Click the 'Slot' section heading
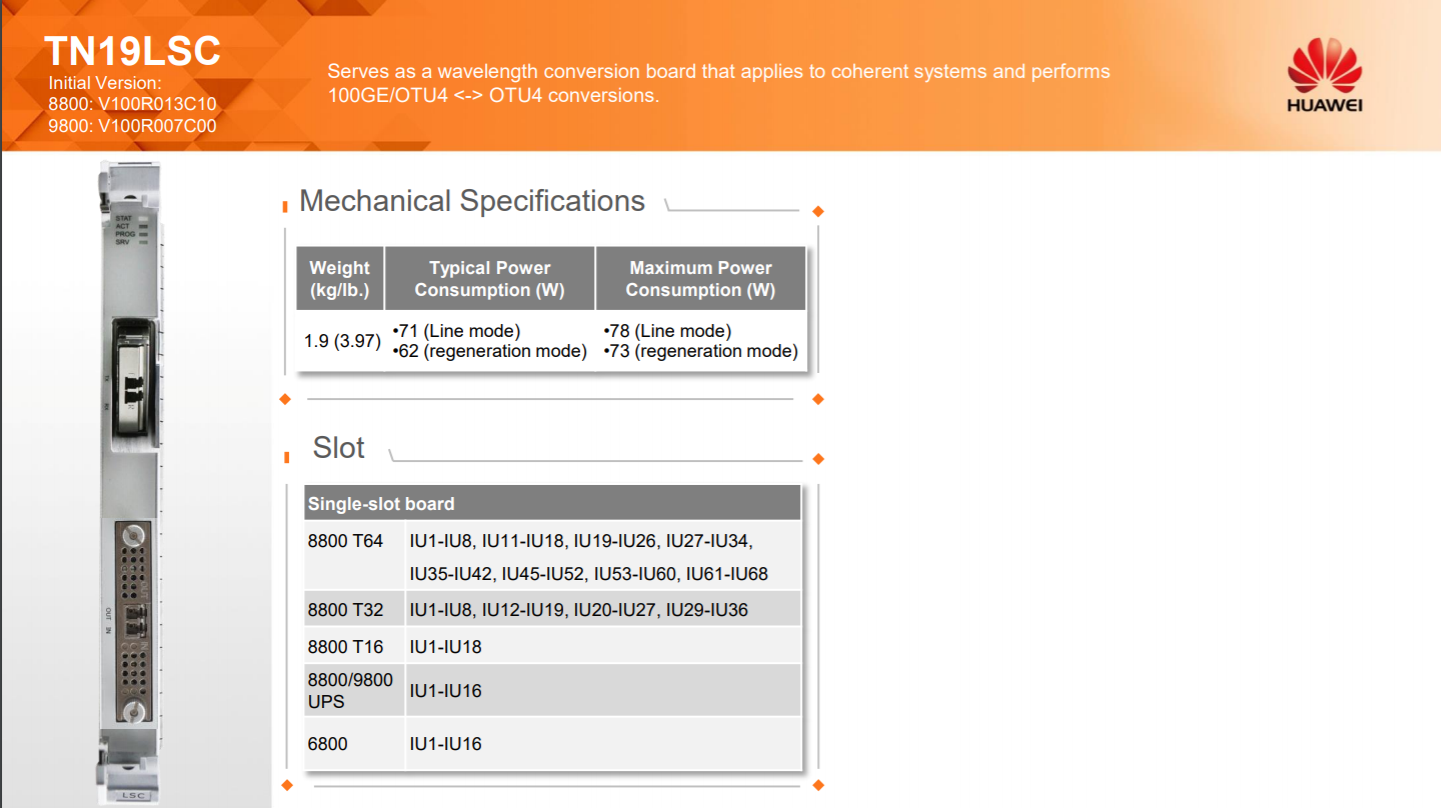Image resolution: width=1441 pixels, height=808 pixels. (x=339, y=448)
